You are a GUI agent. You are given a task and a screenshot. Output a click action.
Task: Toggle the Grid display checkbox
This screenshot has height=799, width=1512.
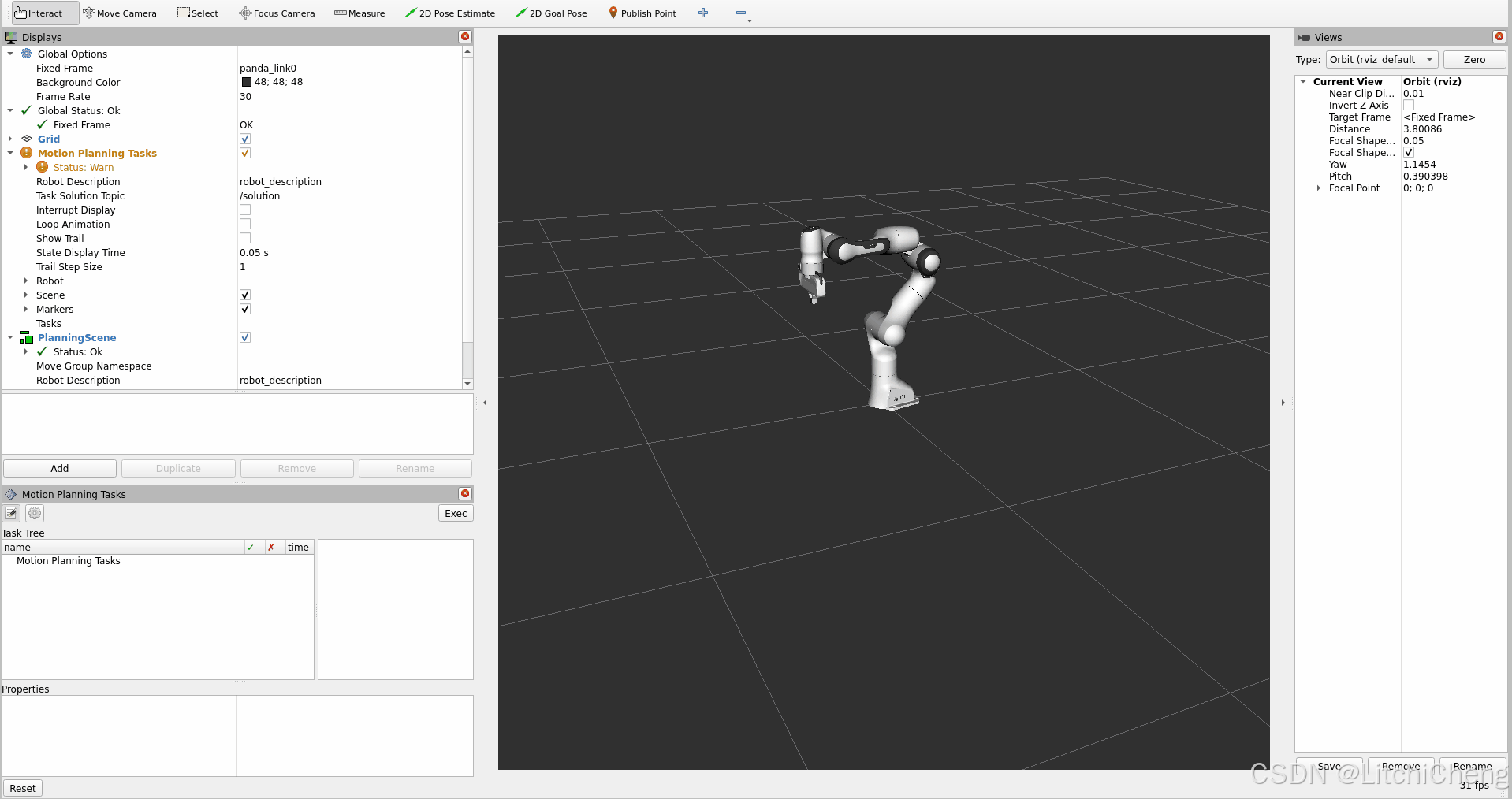pos(245,139)
